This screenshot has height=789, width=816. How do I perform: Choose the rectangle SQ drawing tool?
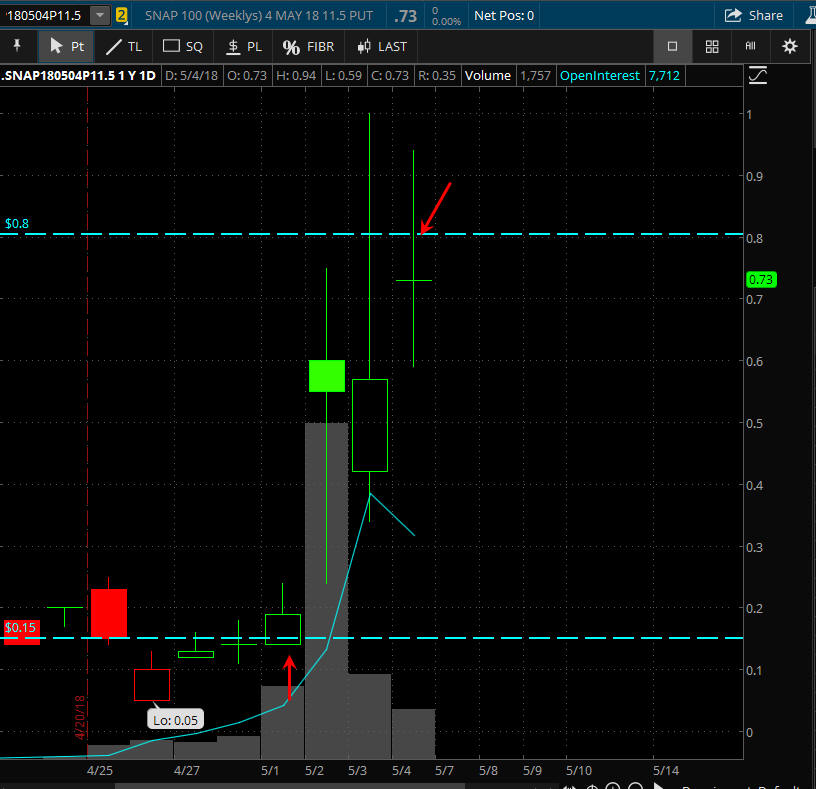(x=183, y=46)
